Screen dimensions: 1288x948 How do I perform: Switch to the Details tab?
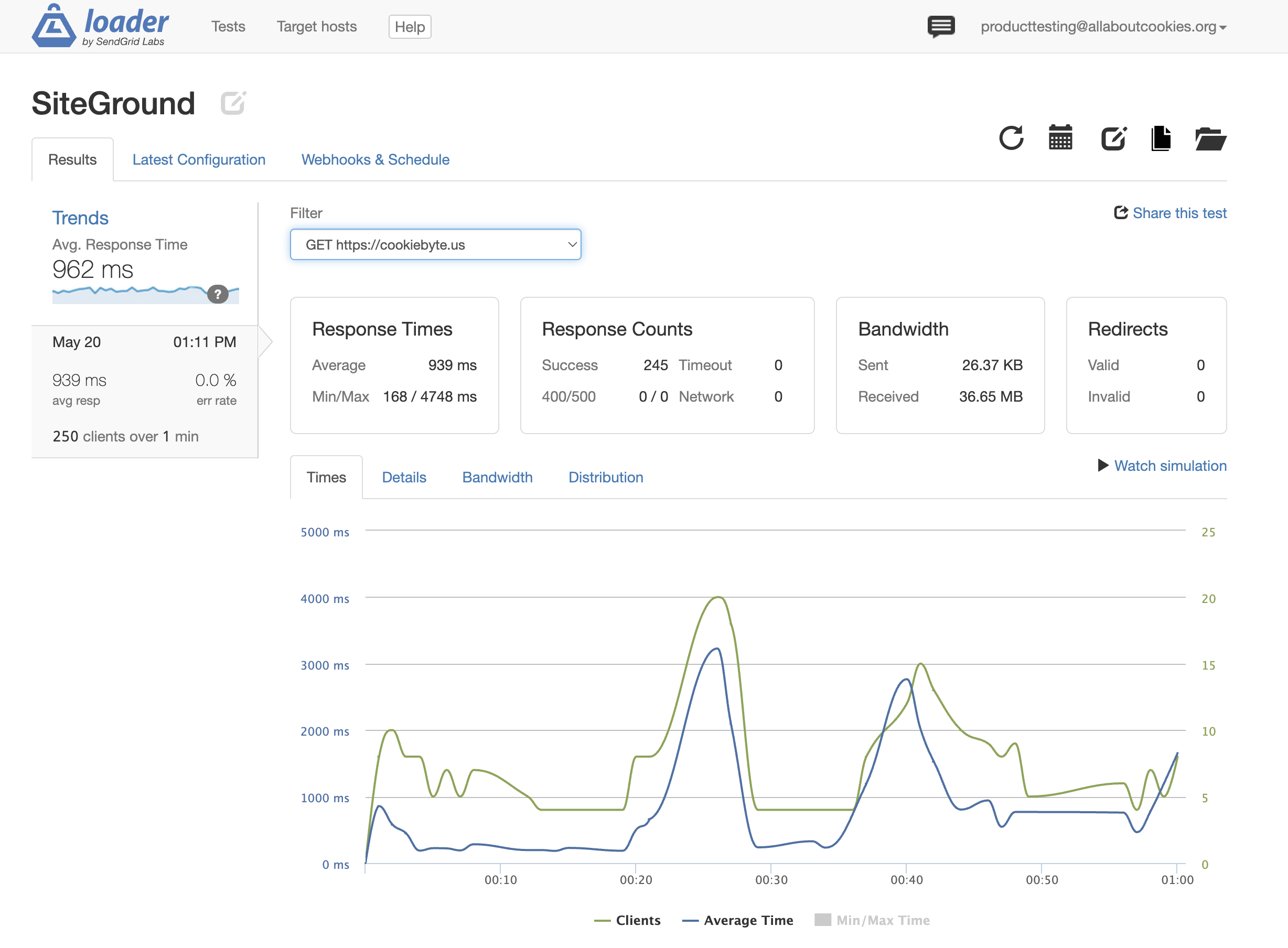pos(404,478)
